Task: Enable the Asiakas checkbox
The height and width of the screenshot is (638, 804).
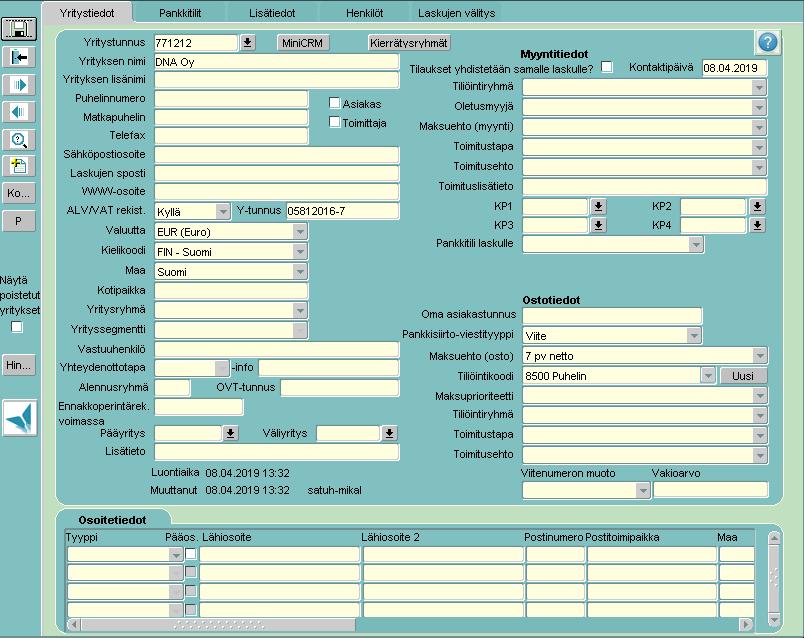Action: click(x=334, y=103)
